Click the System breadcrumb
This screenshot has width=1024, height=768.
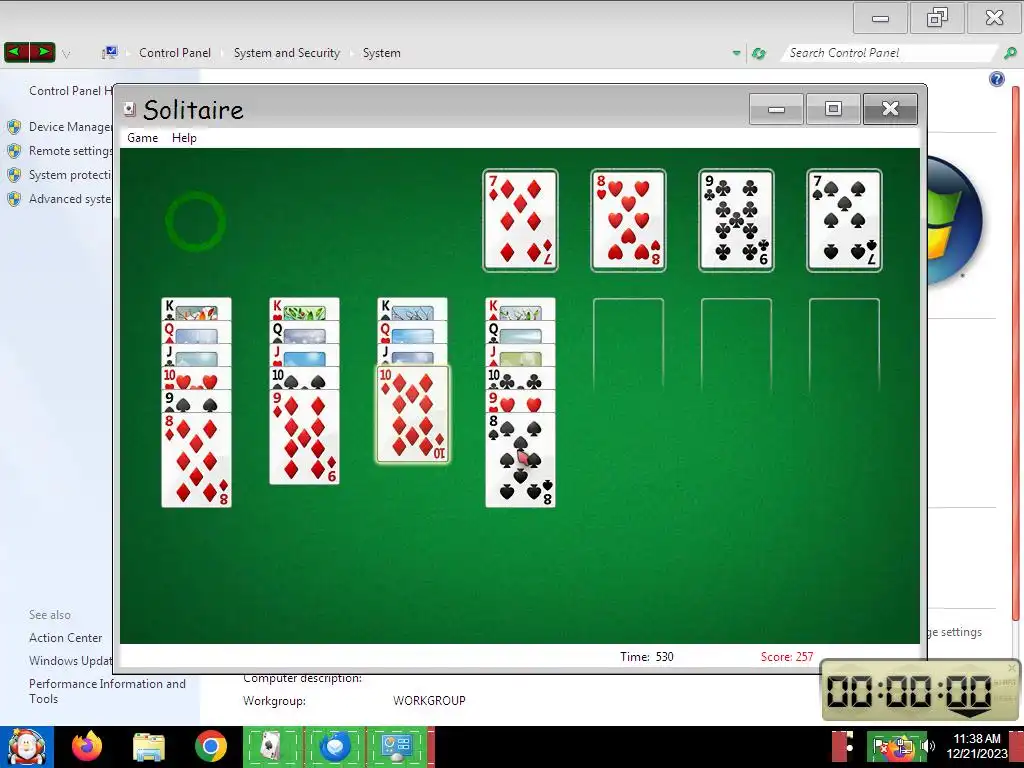(381, 53)
